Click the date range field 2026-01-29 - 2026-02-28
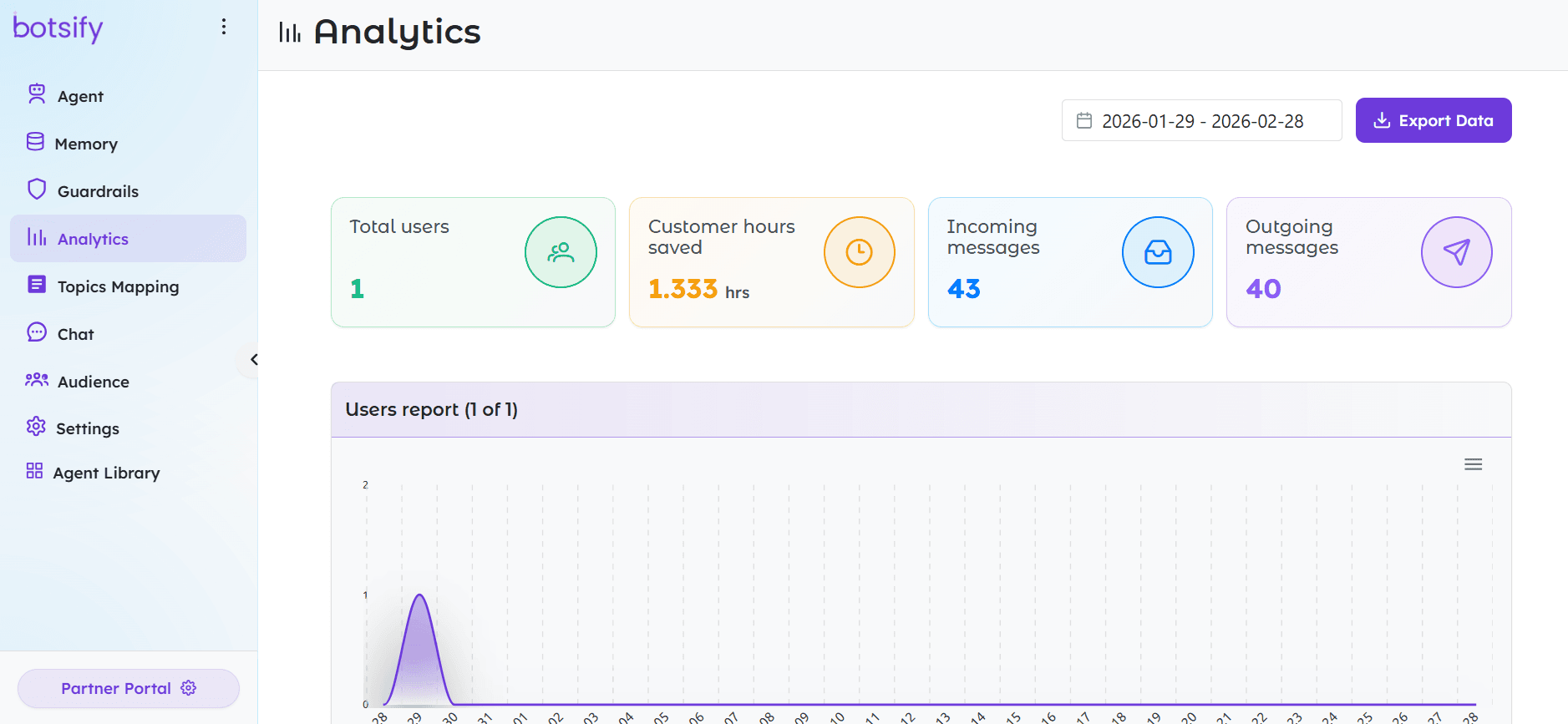1568x724 pixels. click(x=1201, y=121)
